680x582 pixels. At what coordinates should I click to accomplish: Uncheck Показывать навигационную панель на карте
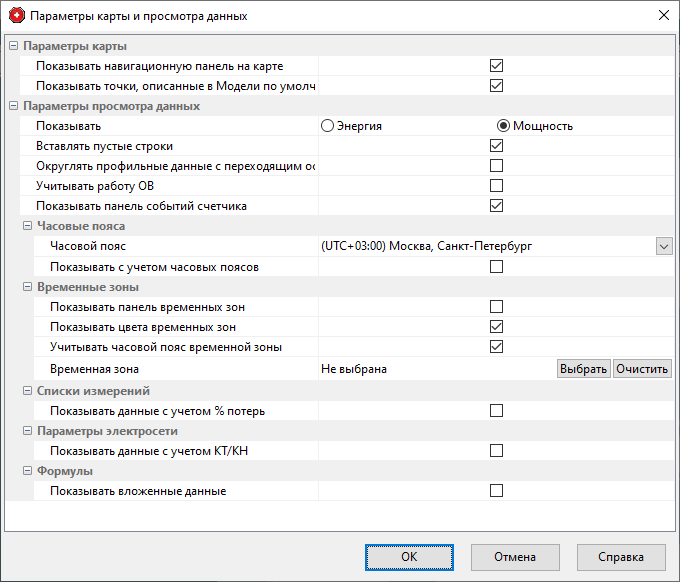(496, 66)
